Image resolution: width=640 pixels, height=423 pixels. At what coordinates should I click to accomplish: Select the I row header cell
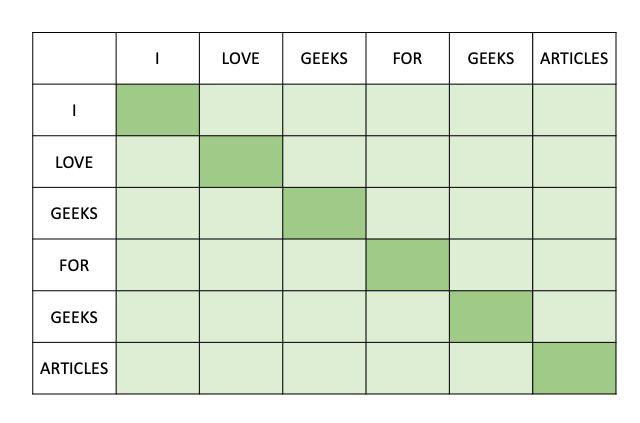(74, 110)
